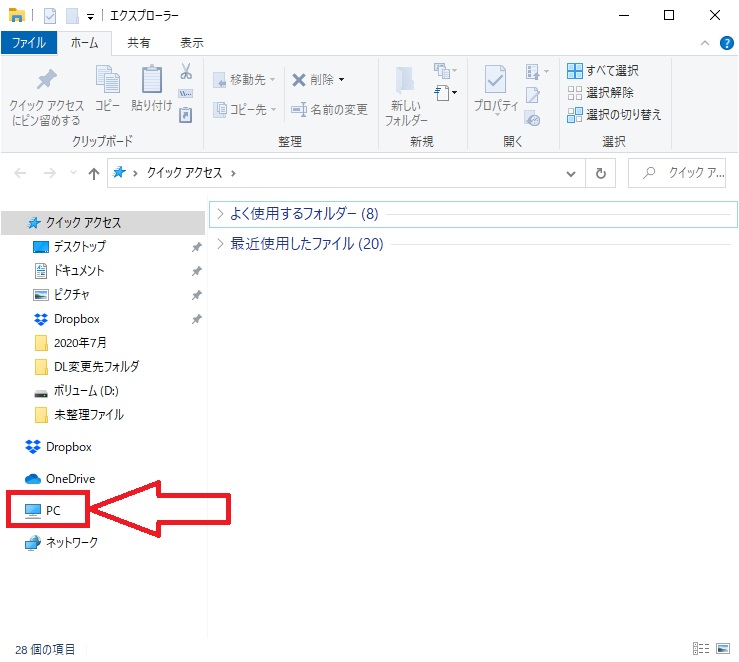Image resolution: width=739 pixels, height=662 pixels.
Task: Click the コピー (Copy) ribbon icon
Action: pyautogui.click(x=107, y=79)
